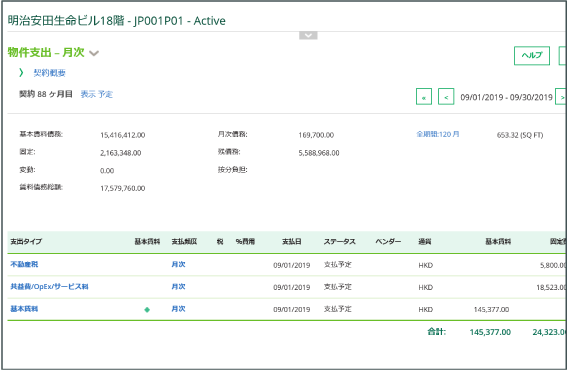Open the 表示 予定 link
The height and width of the screenshot is (371, 568).
[96, 94]
